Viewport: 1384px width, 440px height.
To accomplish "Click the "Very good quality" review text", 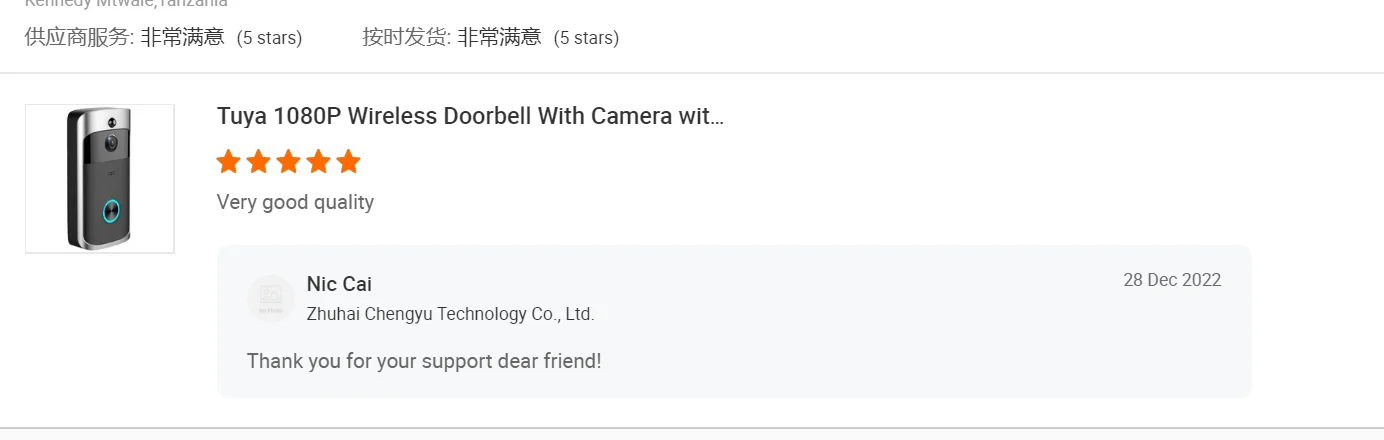I will [x=295, y=202].
